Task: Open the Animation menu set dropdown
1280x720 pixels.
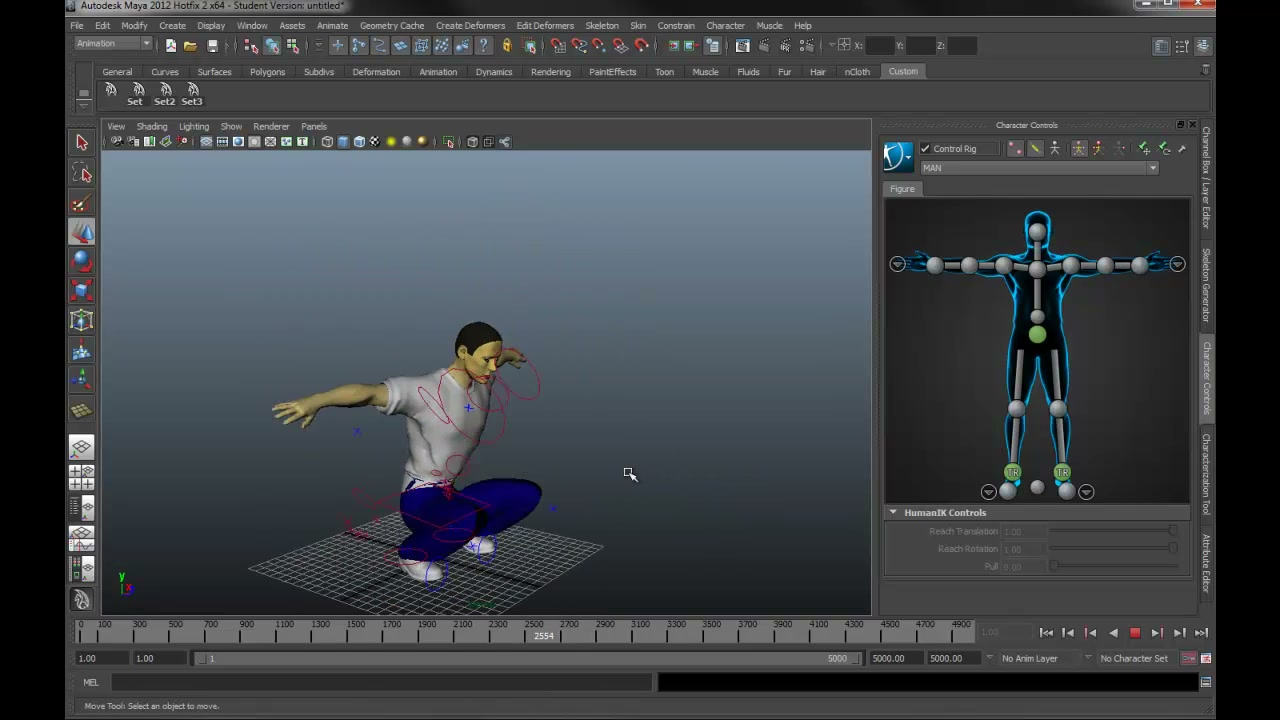Action: tap(113, 44)
